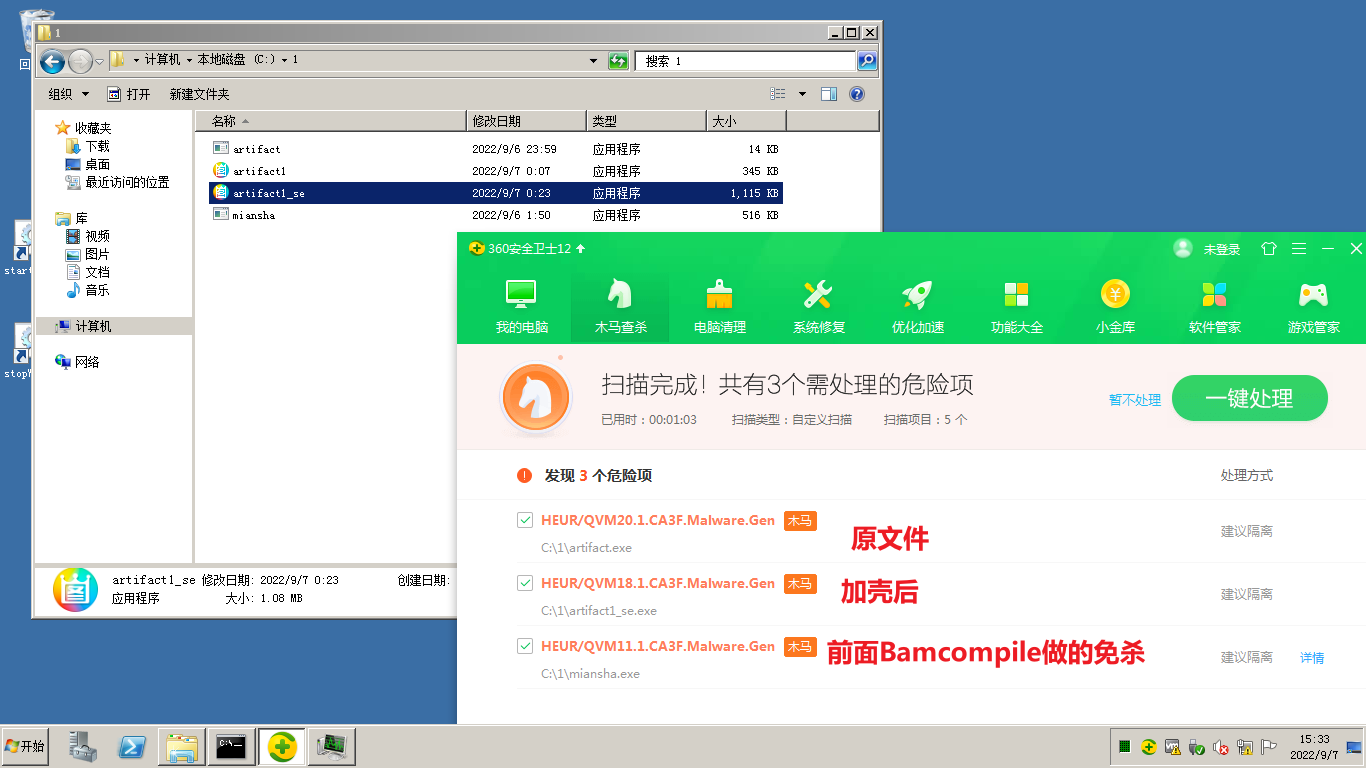
Task: Click the 小金库 coin icon
Action: tap(1115, 294)
